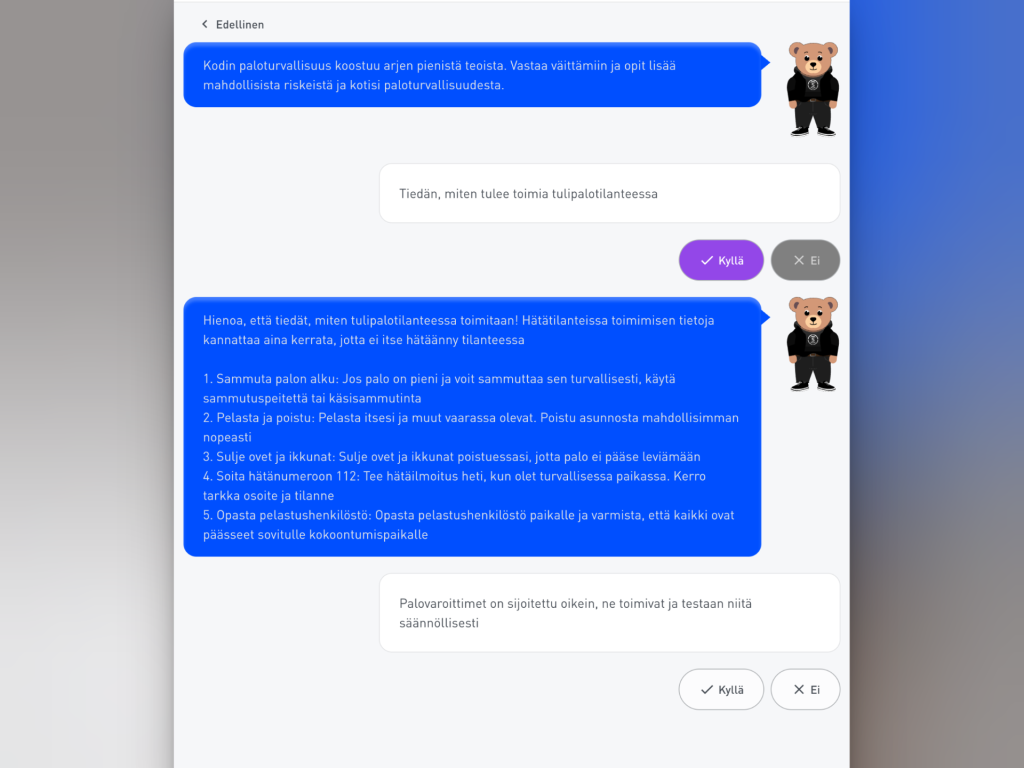Click the Sammuta palon alku instruction line
The width and height of the screenshot is (1024, 768).
pyautogui.click(x=439, y=388)
